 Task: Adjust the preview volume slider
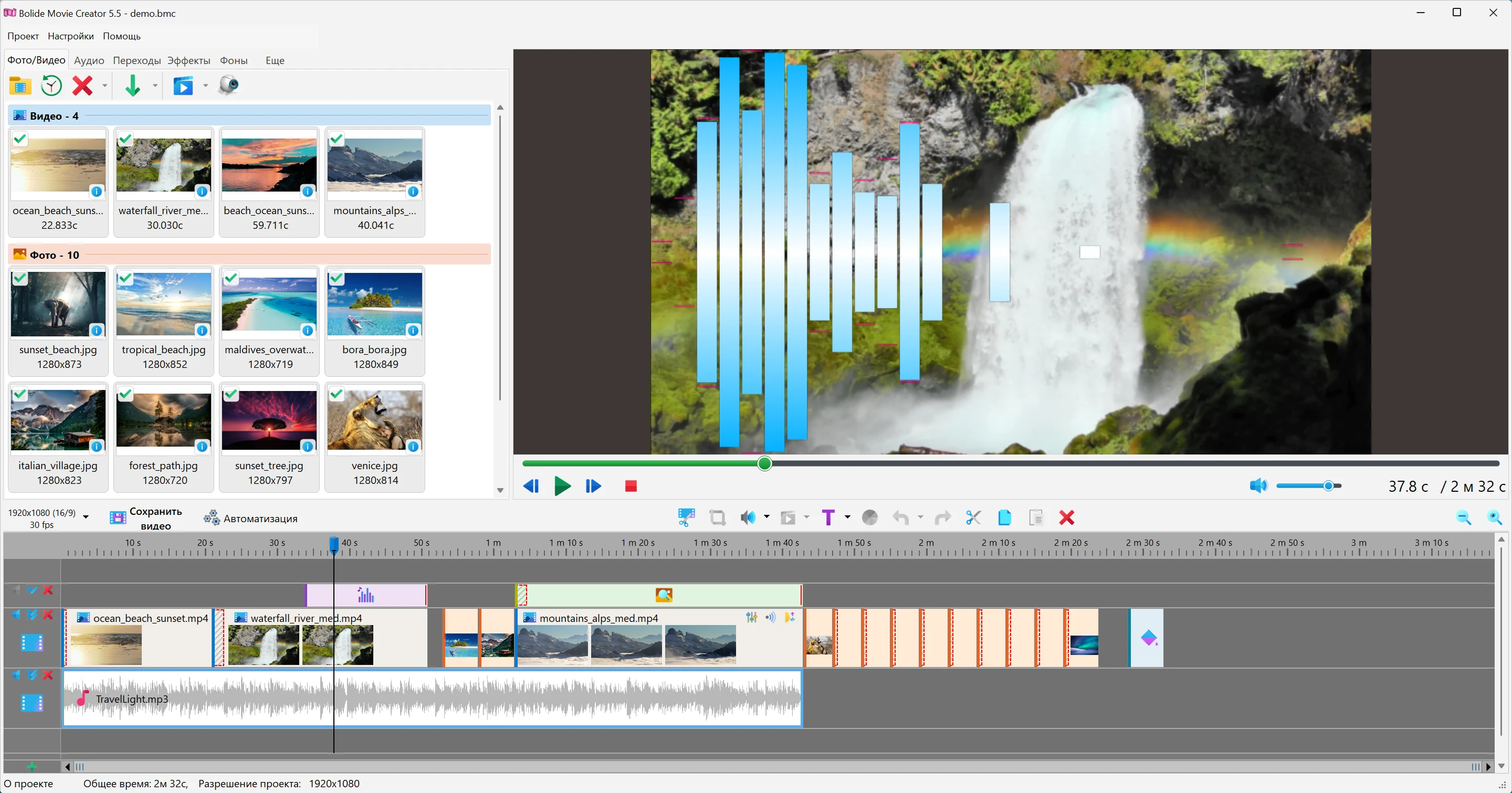pyautogui.click(x=1308, y=485)
